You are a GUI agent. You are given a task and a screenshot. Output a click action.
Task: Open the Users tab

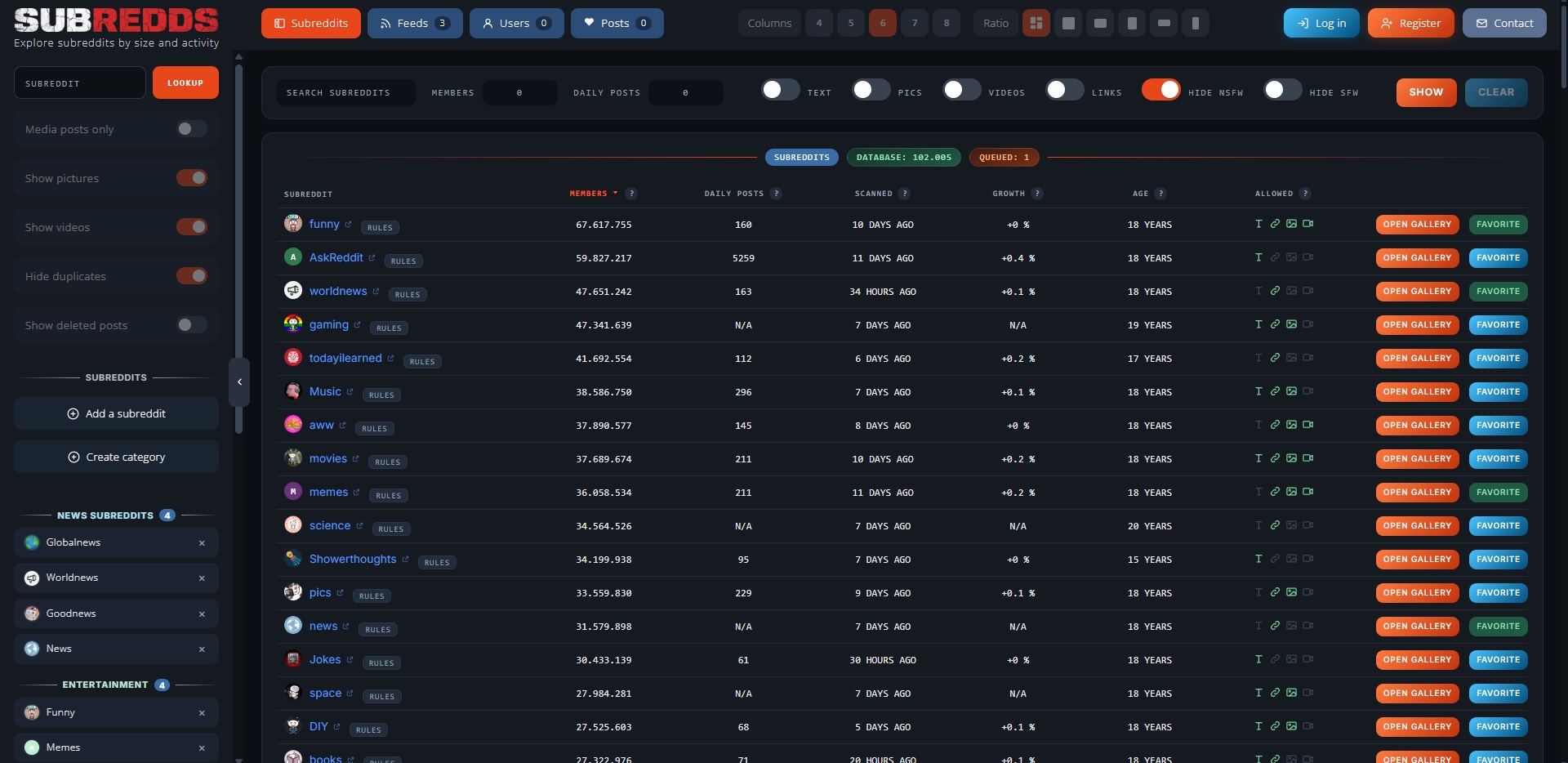pyautogui.click(x=516, y=23)
